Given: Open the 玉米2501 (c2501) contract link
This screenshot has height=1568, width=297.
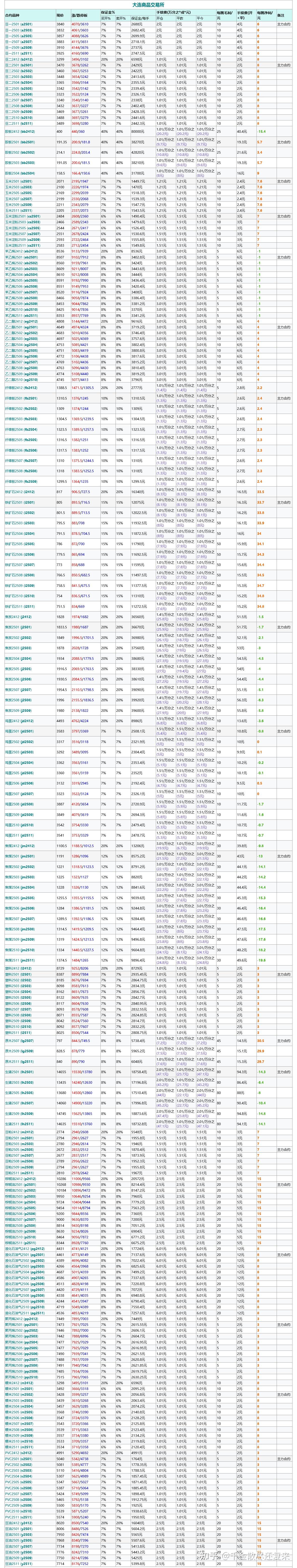Looking at the screenshot, I should [x=19, y=181].
